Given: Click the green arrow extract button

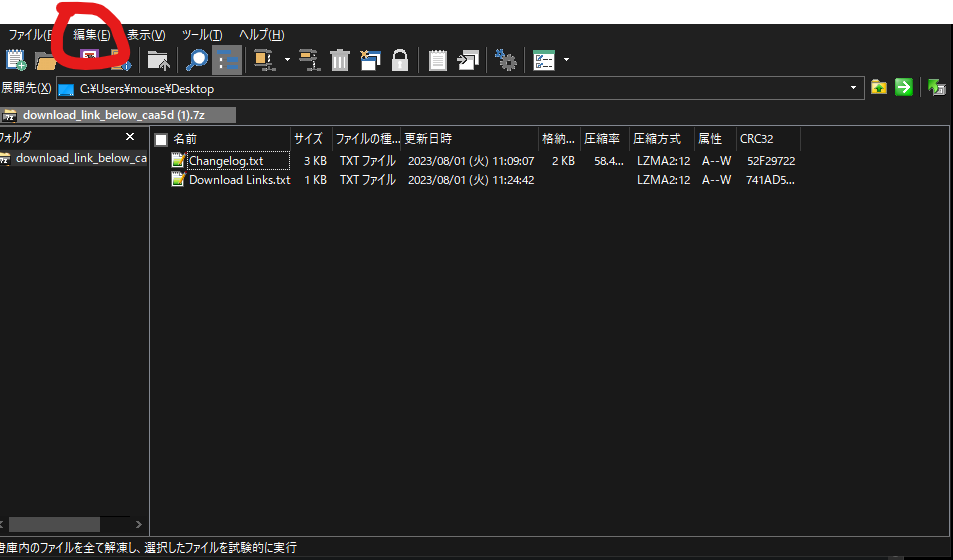Looking at the screenshot, I should click(904, 88).
